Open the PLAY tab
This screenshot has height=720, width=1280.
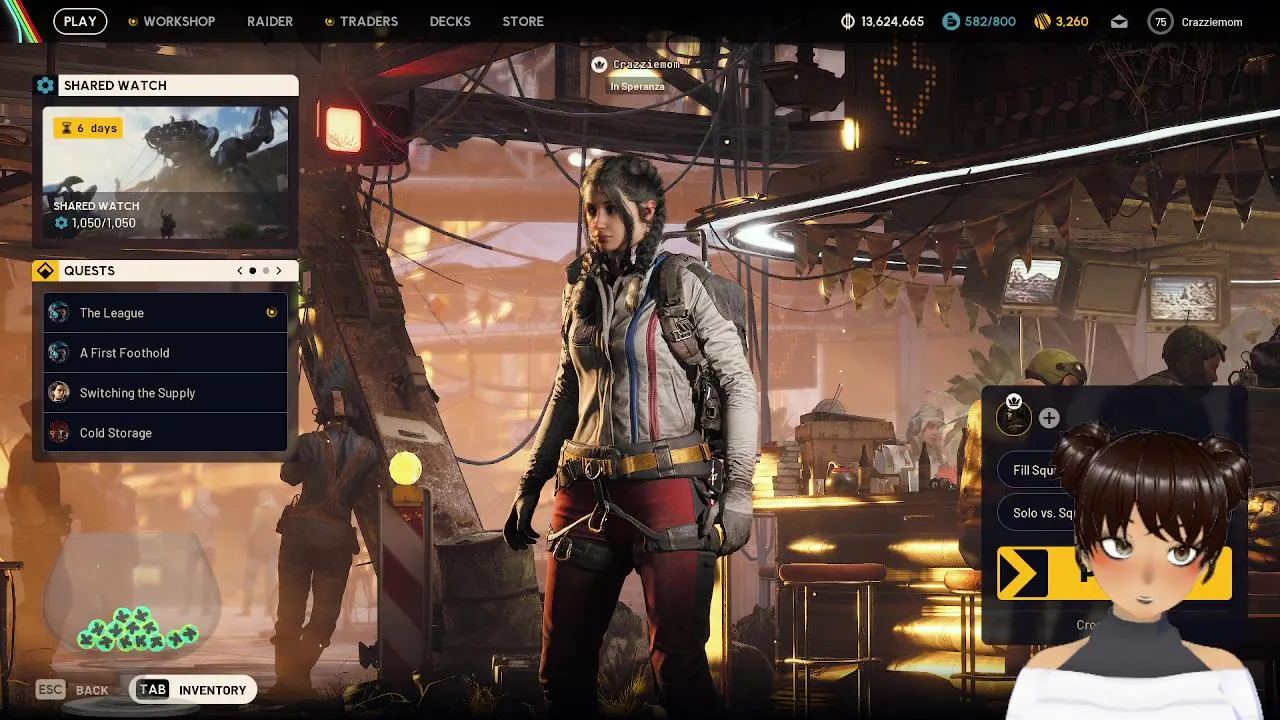pos(80,21)
